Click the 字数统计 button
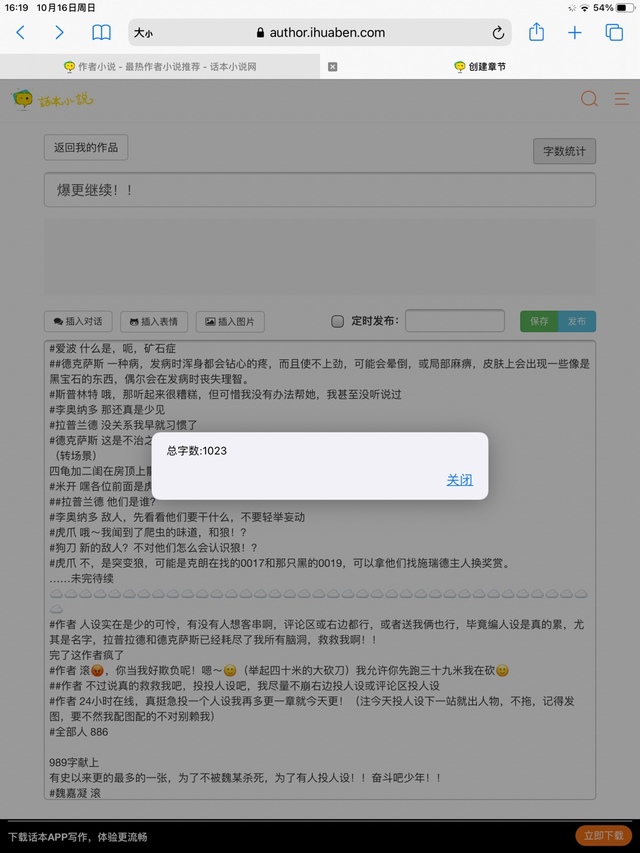 [564, 151]
